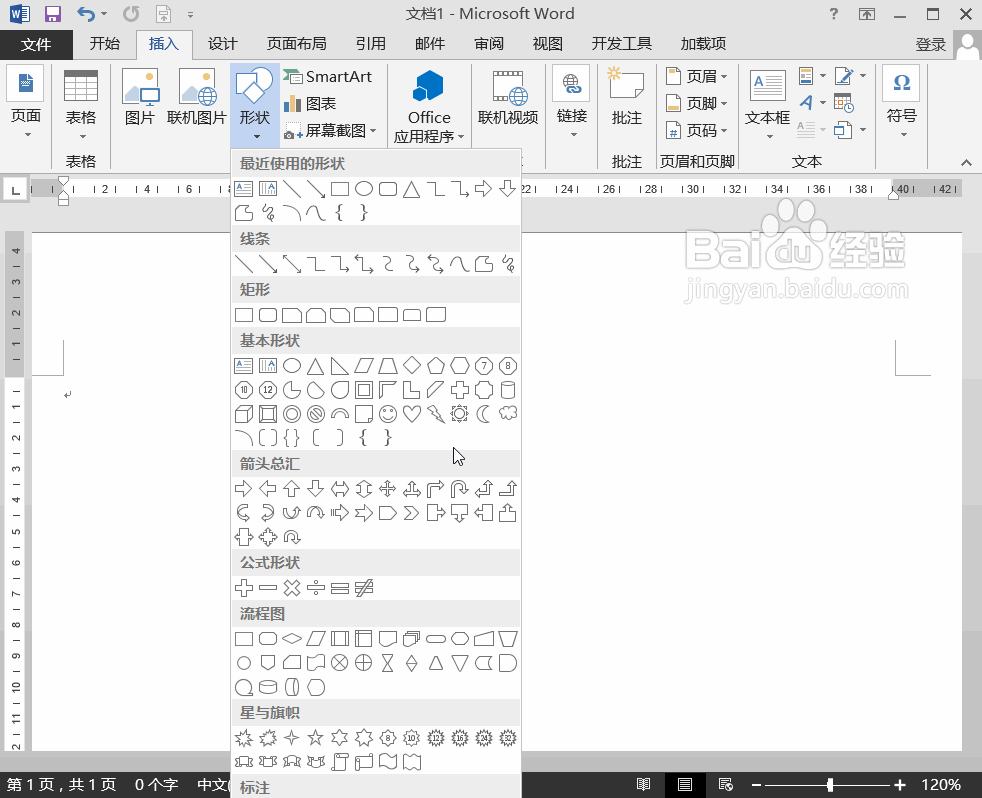Zoom in with the plus button
The image size is (982, 798).
click(900, 785)
